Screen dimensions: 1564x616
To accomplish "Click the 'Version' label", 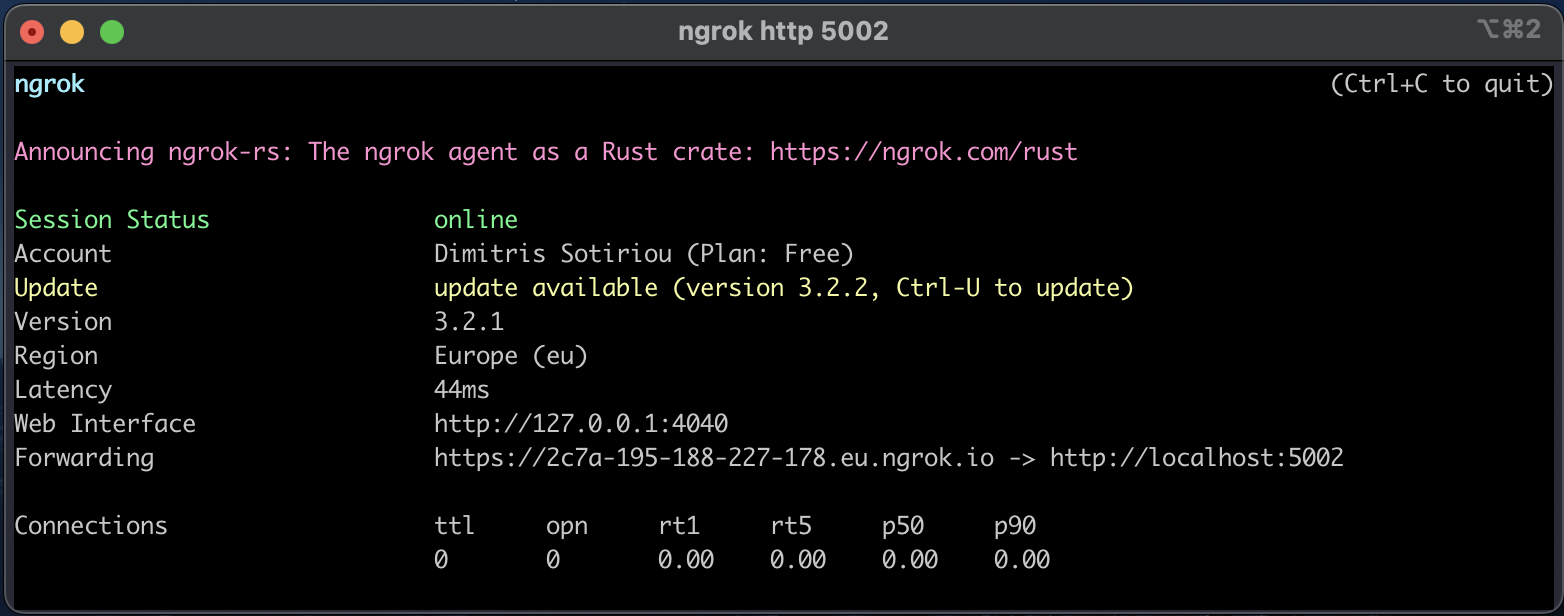I will pyautogui.click(x=63, y=322).
